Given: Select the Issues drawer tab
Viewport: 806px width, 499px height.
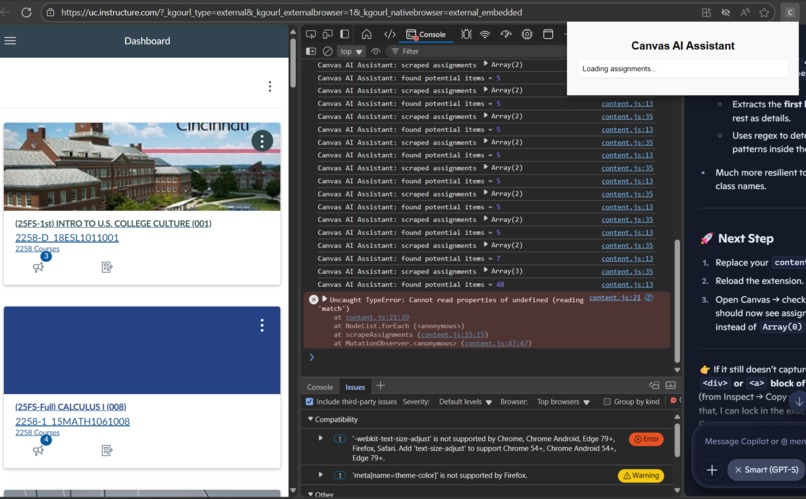Looking at the screenshot, I should coord(355,387).
